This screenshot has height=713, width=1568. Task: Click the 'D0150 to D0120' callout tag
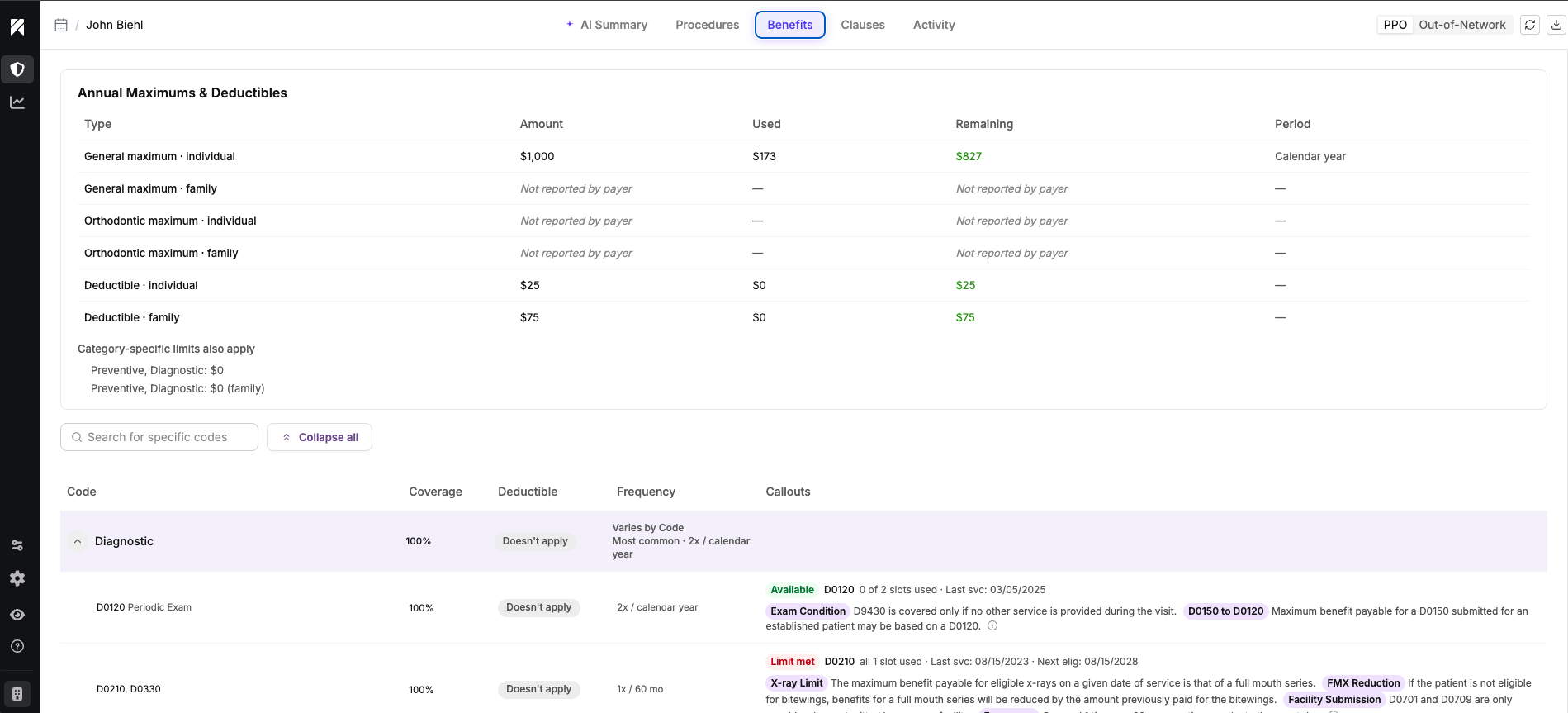coord(1225,611)
